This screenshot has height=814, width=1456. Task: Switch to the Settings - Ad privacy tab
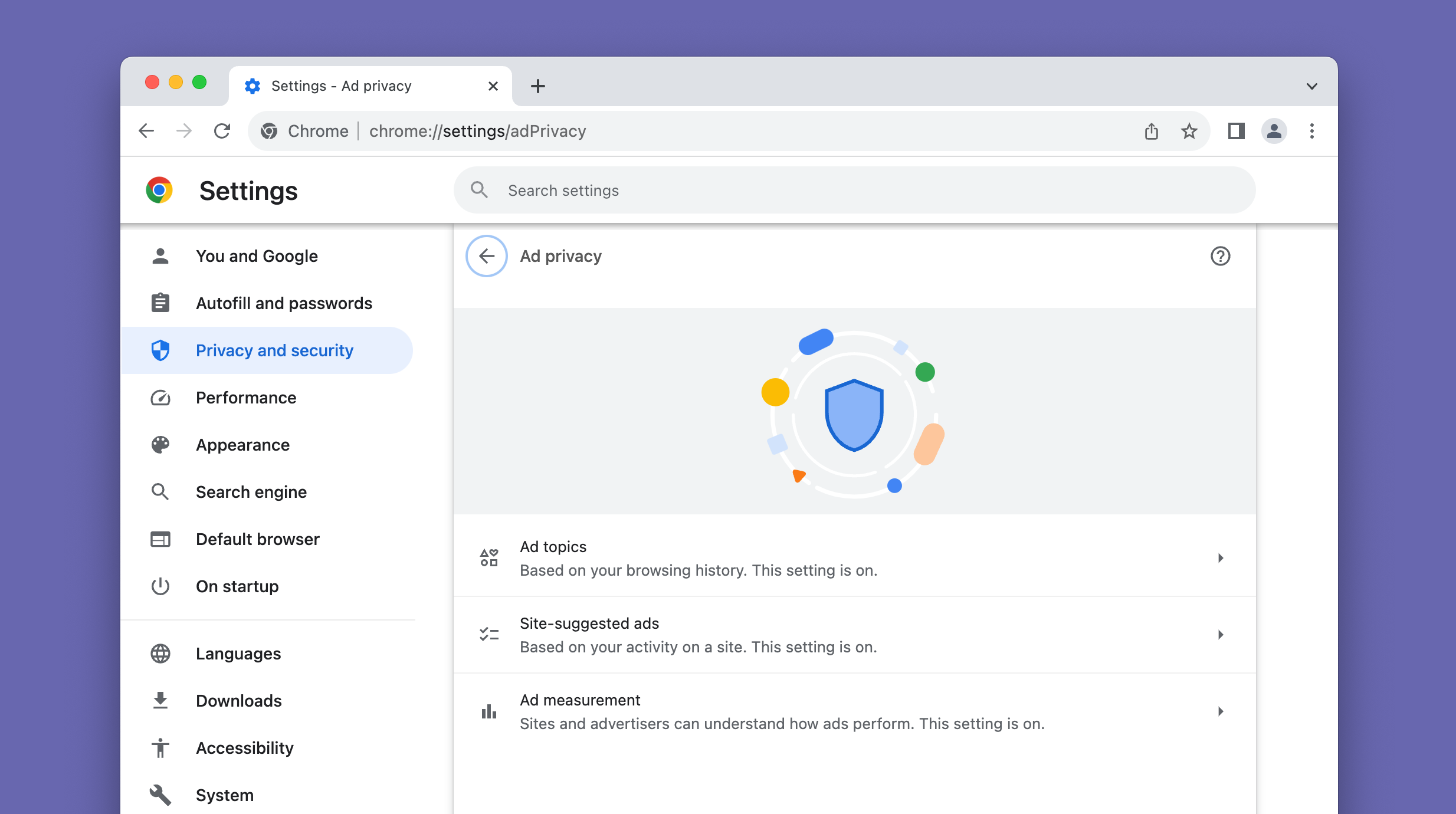tap(341, 86)
